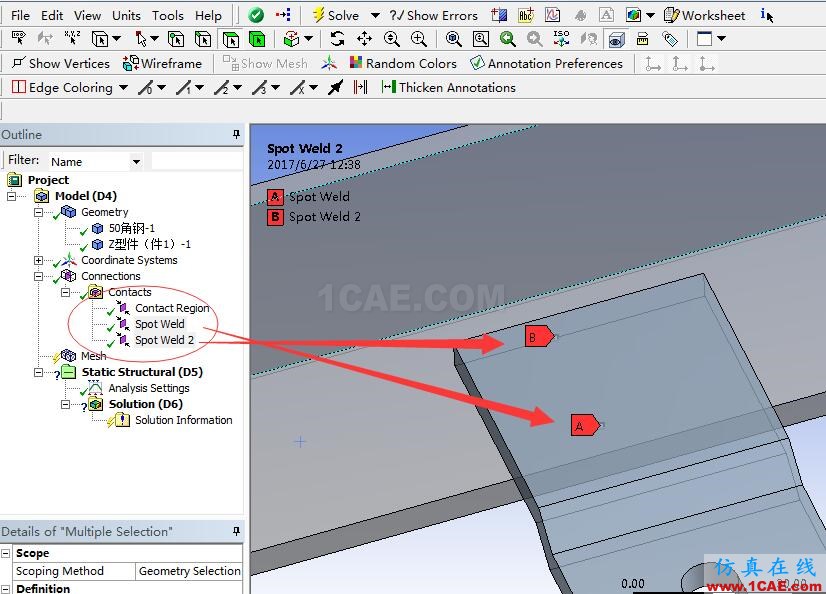Open the File menu
The image size is (826, 594).
[20, 16]
